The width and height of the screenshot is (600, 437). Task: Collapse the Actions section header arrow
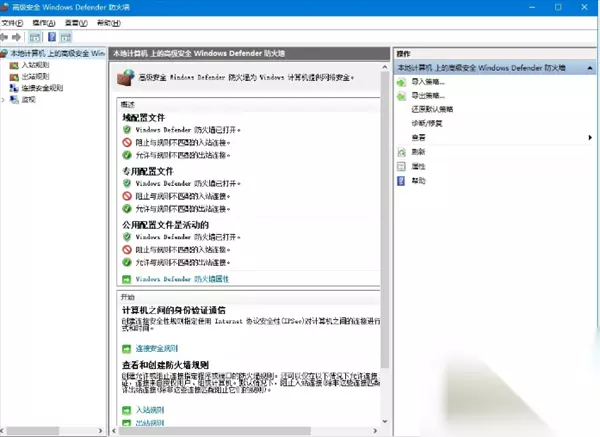pos(590,68)
